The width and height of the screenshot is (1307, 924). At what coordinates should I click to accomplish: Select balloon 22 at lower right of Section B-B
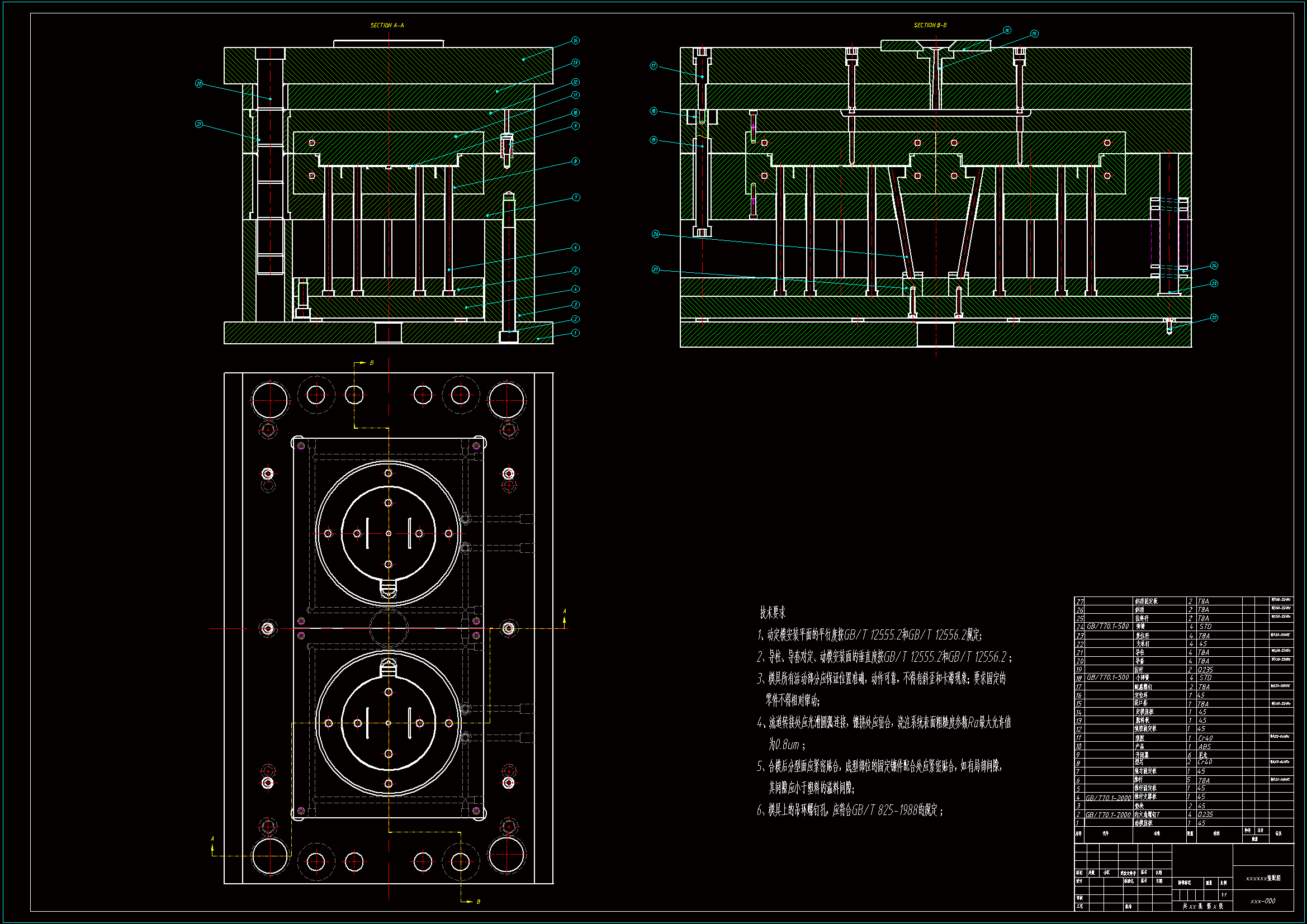pyautogui.click(x=1214, y=318)
